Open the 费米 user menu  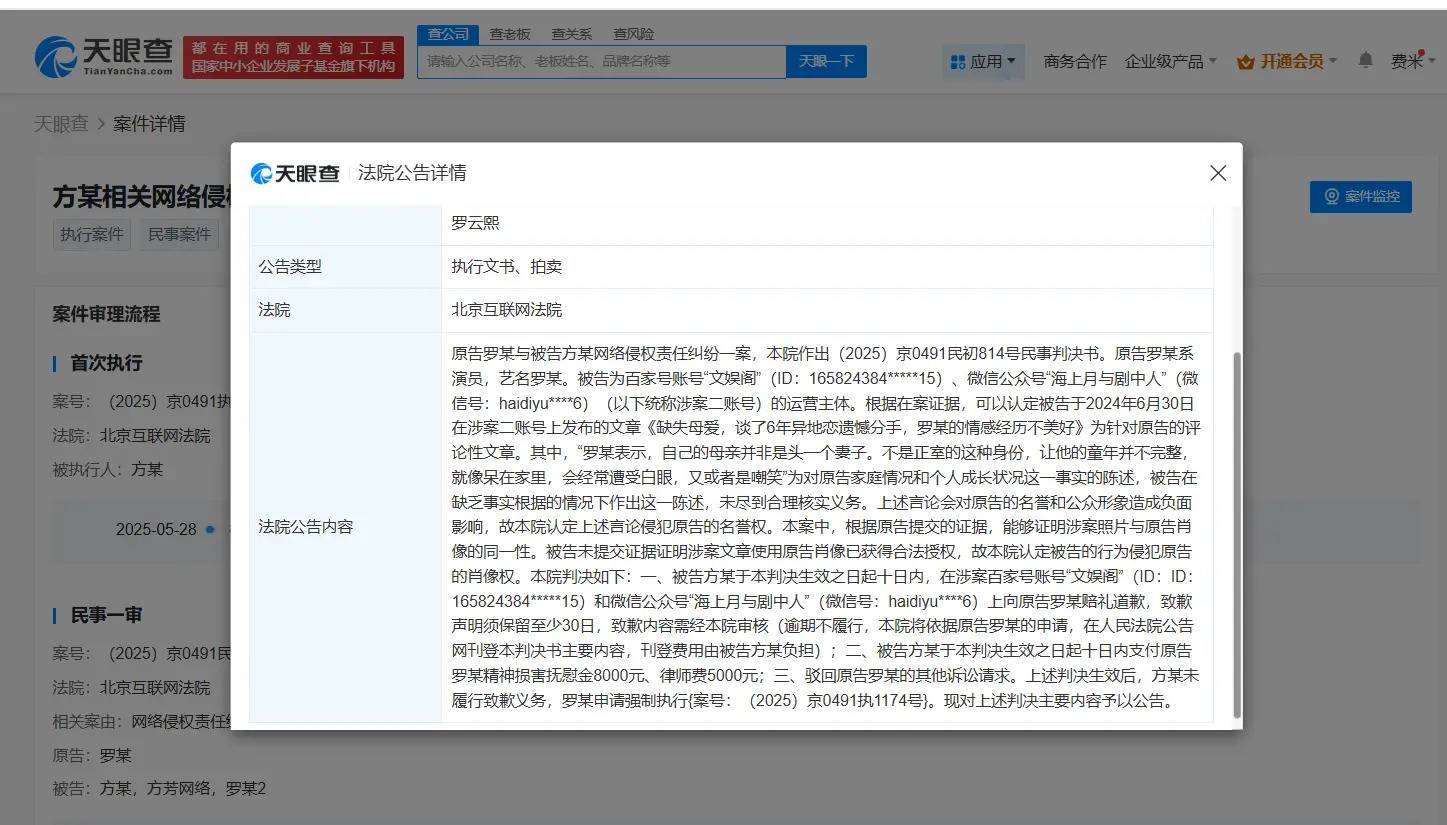click(x=1412, y=61)
